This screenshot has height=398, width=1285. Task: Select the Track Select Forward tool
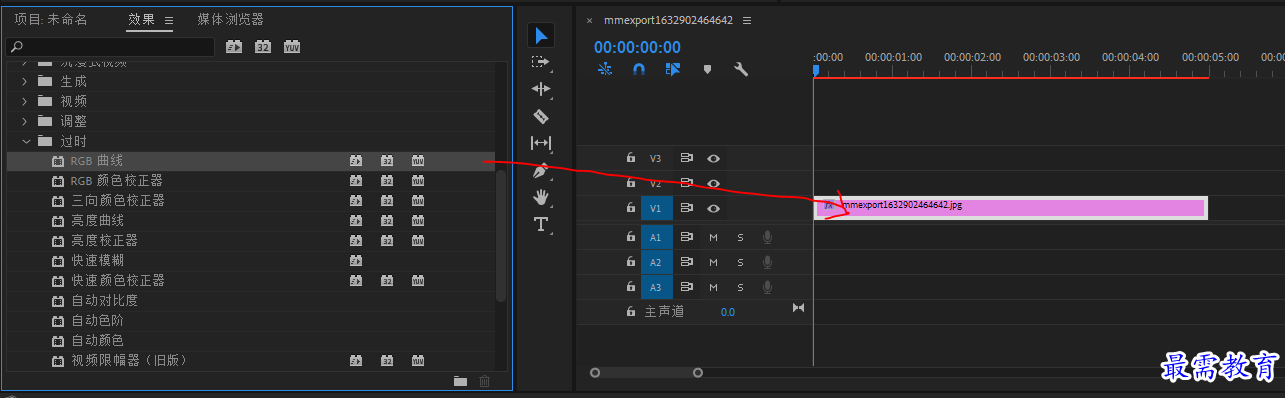[x=541, y=62]
